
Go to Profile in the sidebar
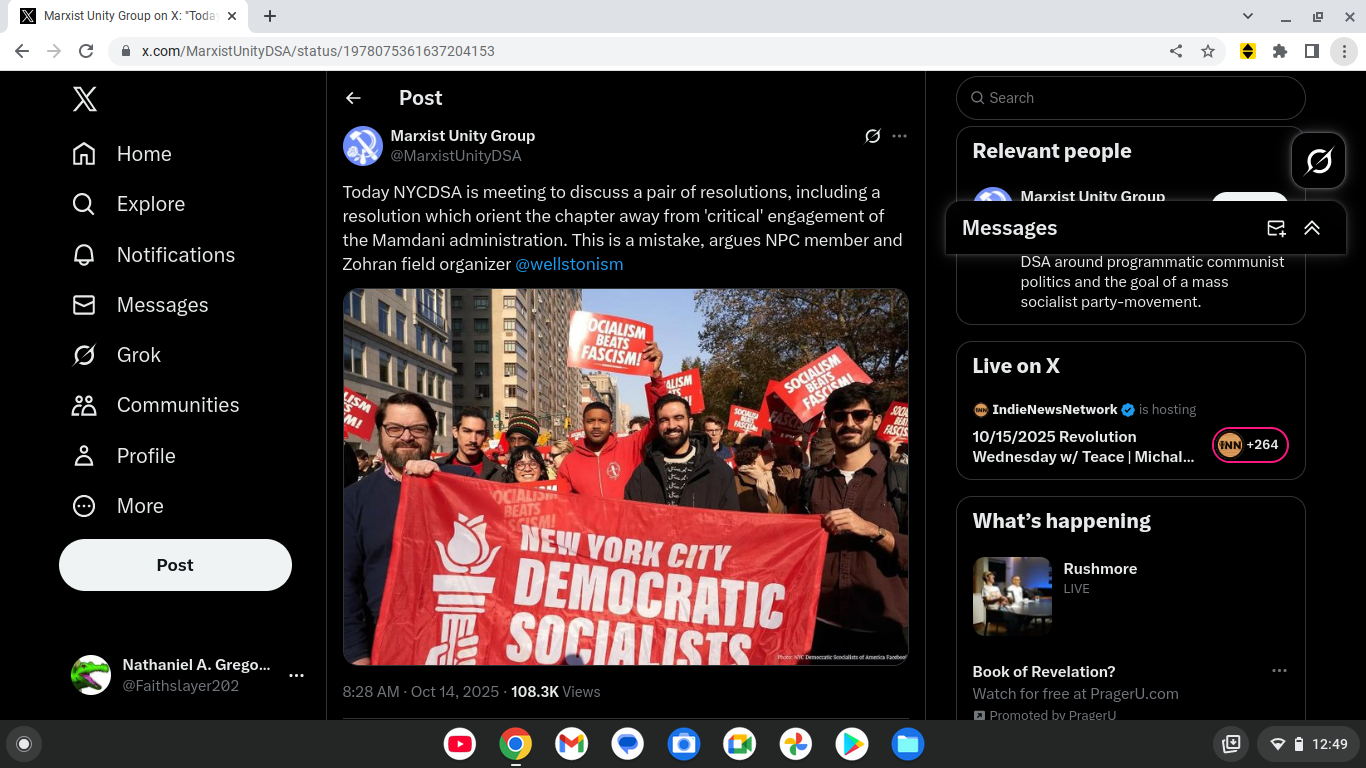pos(124,456)
